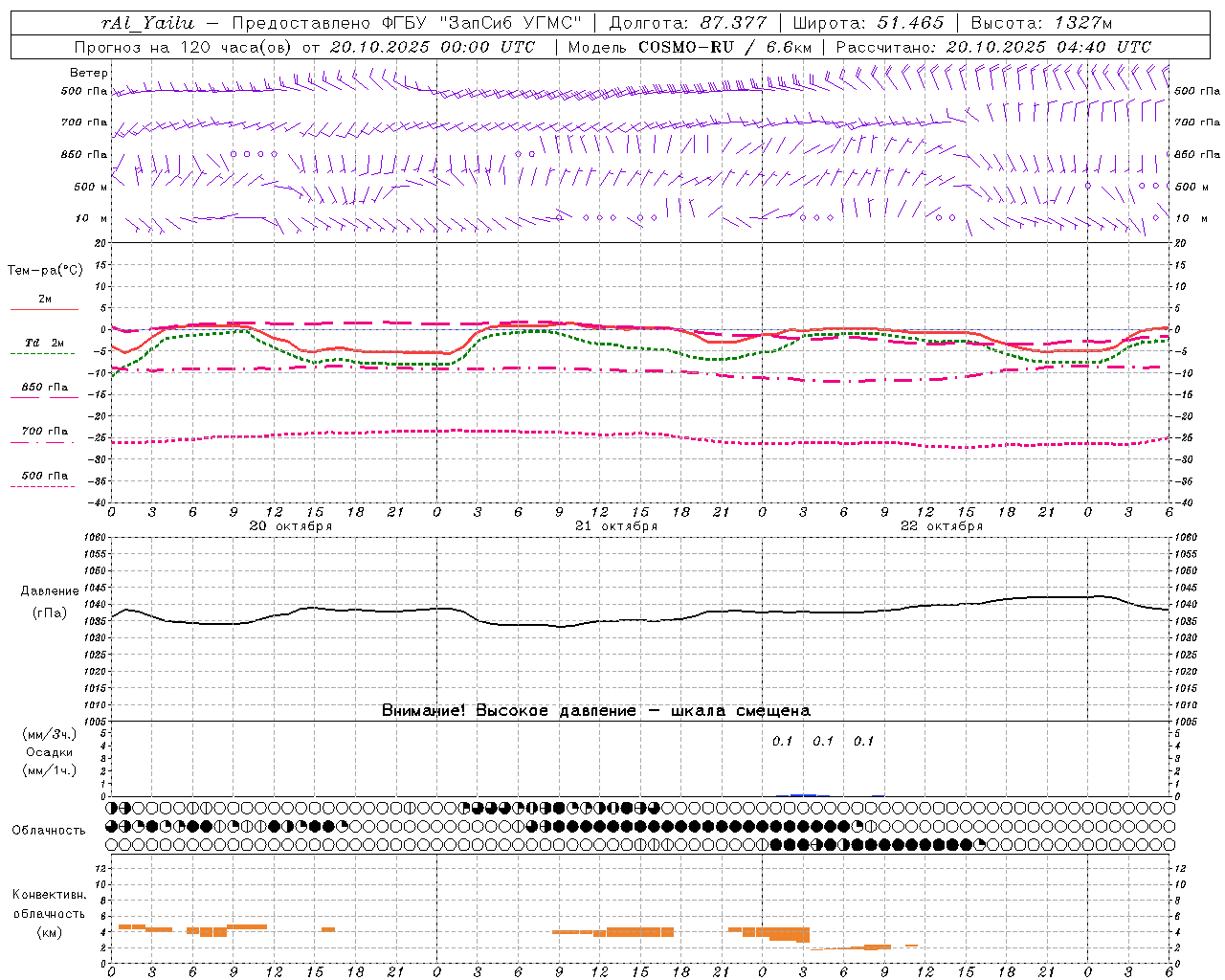Click the Ветер panel label
1225x980 pixels.
(89, 73)
